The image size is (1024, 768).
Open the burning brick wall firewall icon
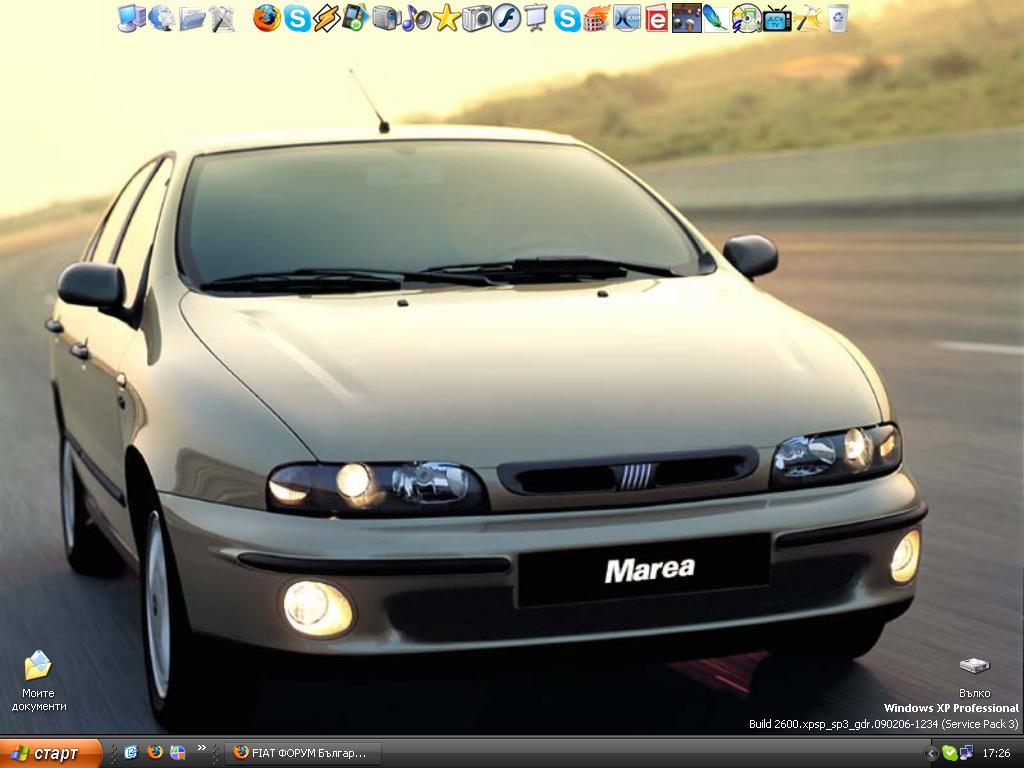[597, 18]
